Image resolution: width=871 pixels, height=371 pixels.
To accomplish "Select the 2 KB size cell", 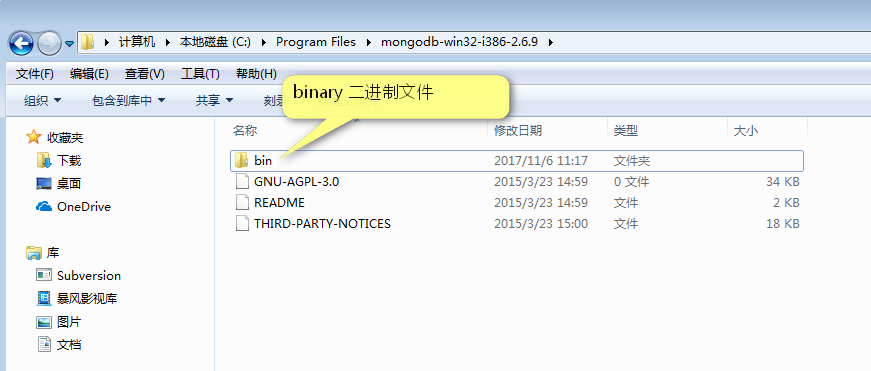I will 786,203.
